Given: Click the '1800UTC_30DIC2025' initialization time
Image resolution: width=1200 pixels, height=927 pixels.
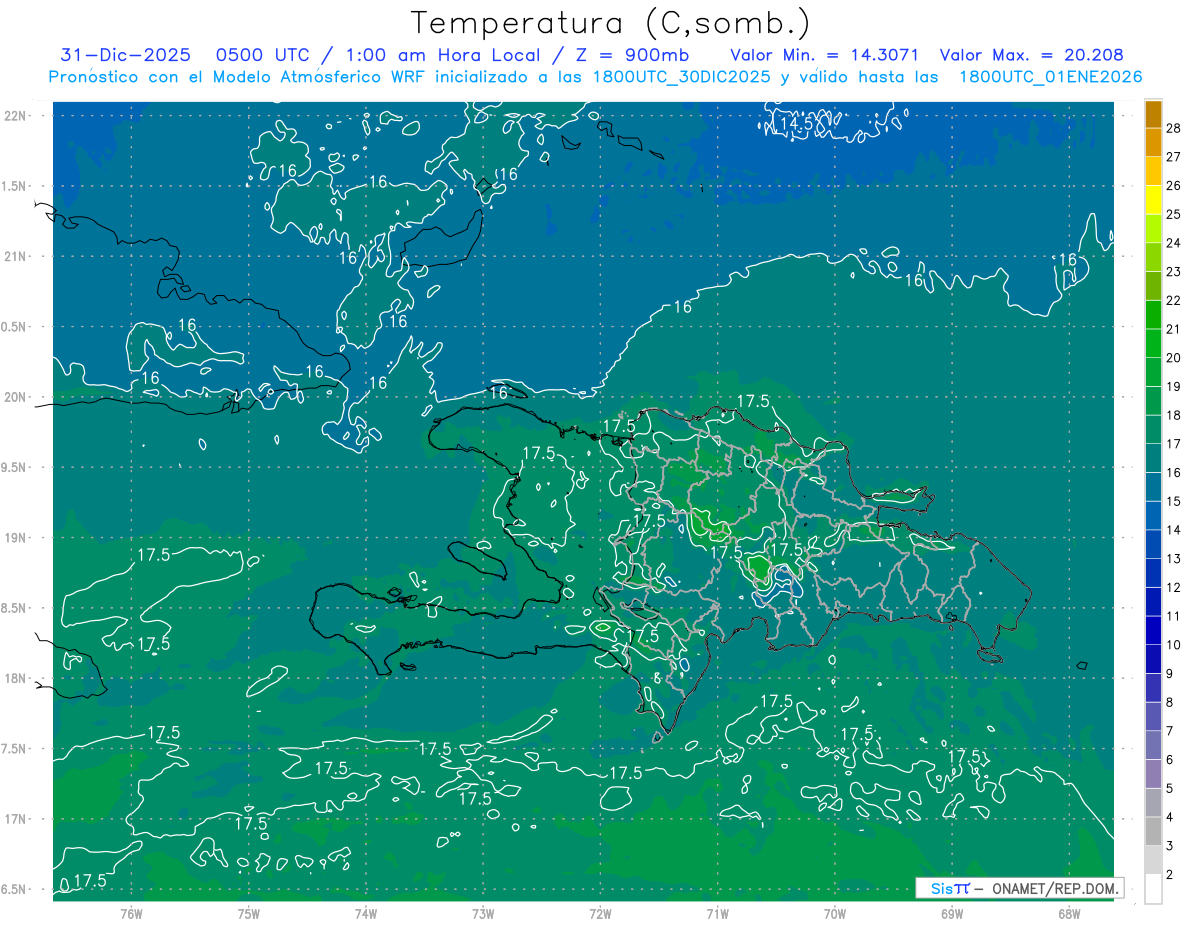Looking at the screenshot, I should pyautogui.click(x=679, y=77).
